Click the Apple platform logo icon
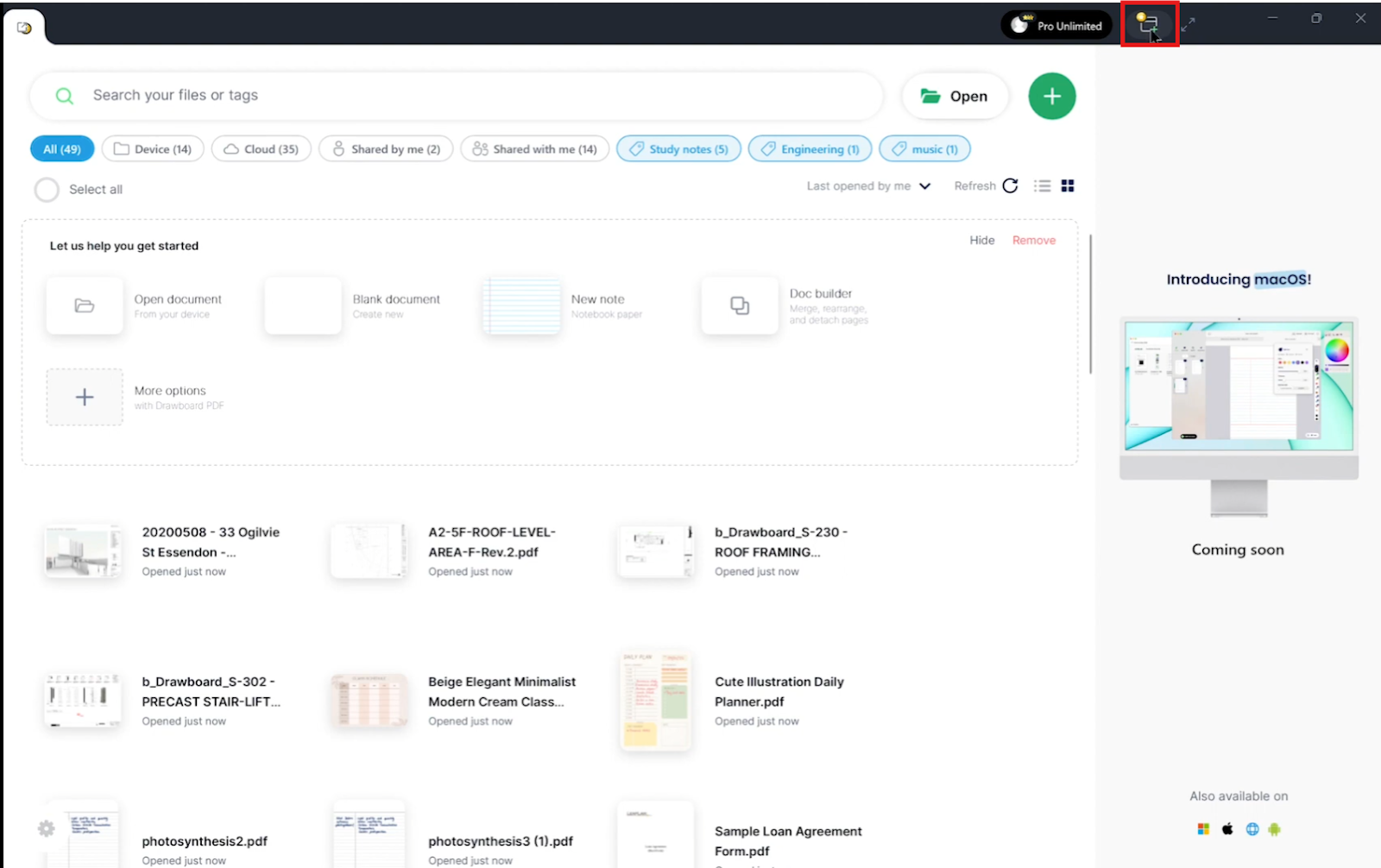Image resolution: width=1381 pixels, height=868 pixels. [x=1227, y=829]
